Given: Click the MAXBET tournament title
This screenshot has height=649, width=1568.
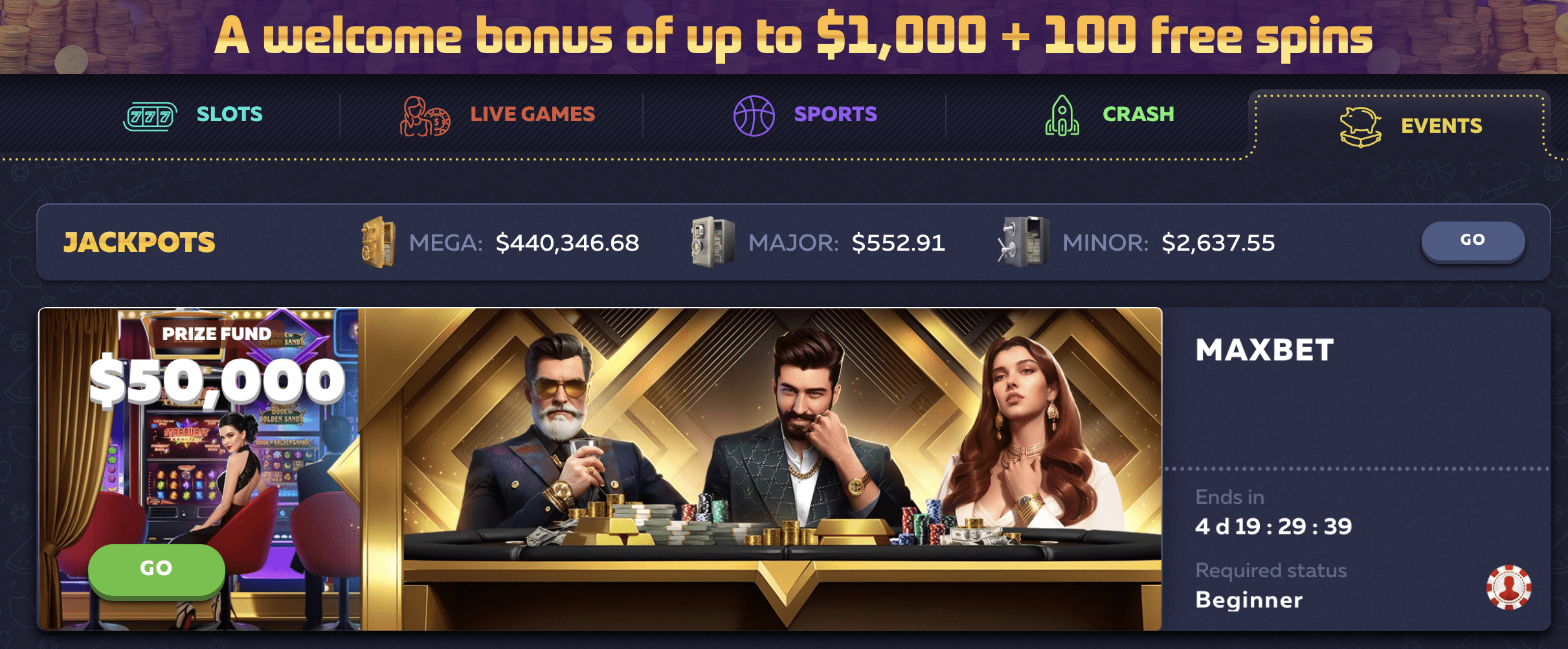Looking at the screenshot, I should (x=1264, y=350).
